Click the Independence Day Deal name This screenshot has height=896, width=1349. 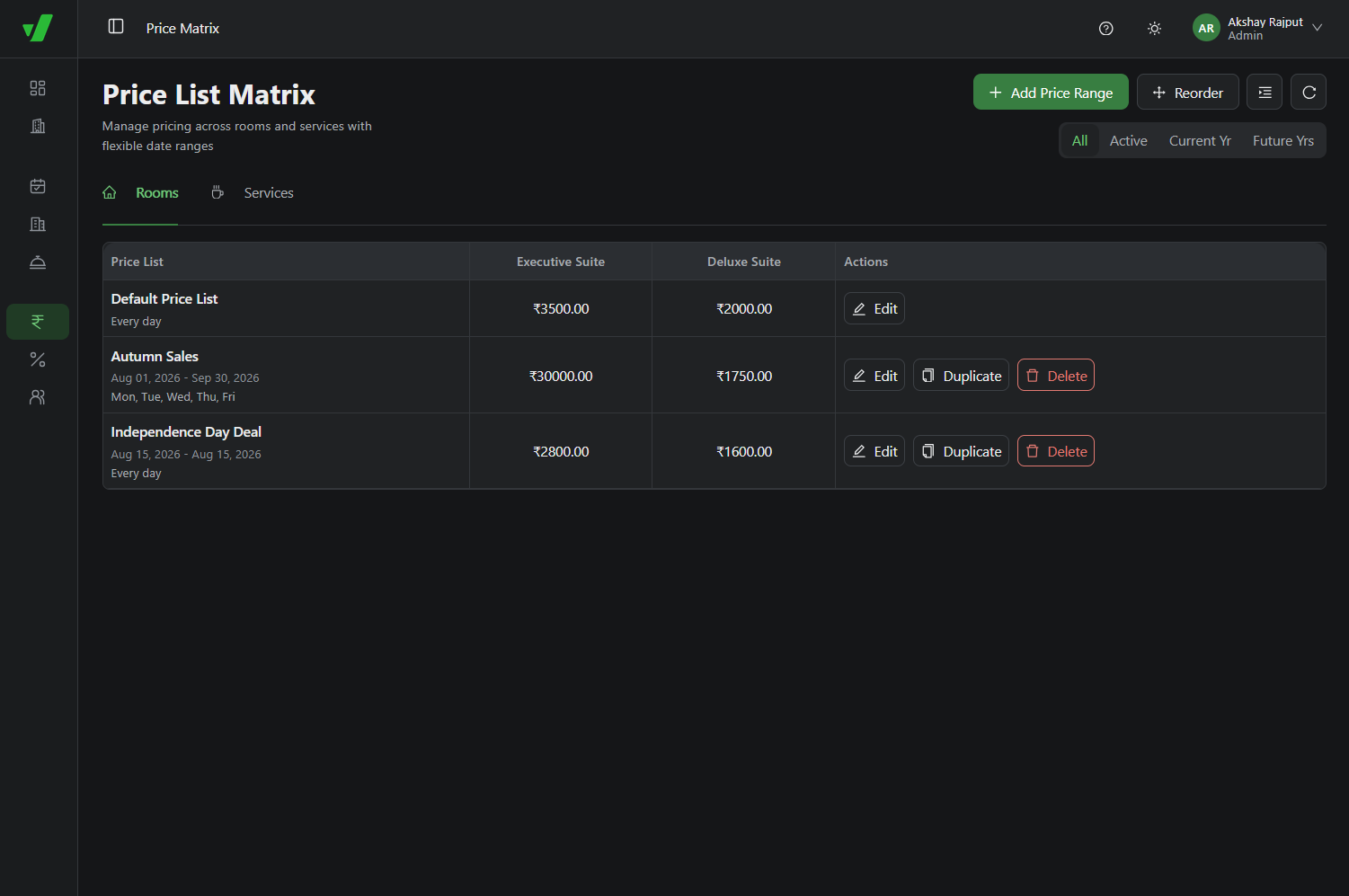pos(186,432)
